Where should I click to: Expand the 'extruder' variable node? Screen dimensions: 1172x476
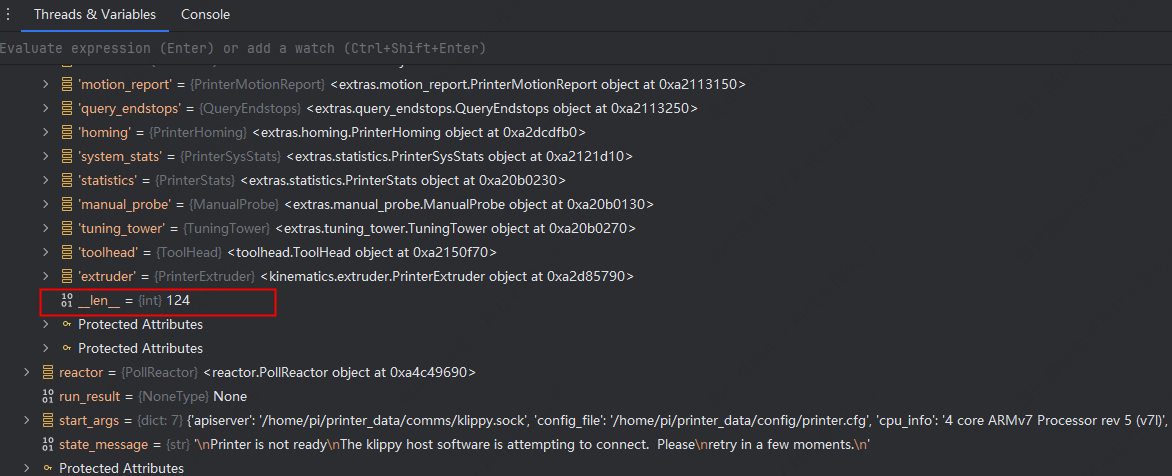click(x=46, y=276)
